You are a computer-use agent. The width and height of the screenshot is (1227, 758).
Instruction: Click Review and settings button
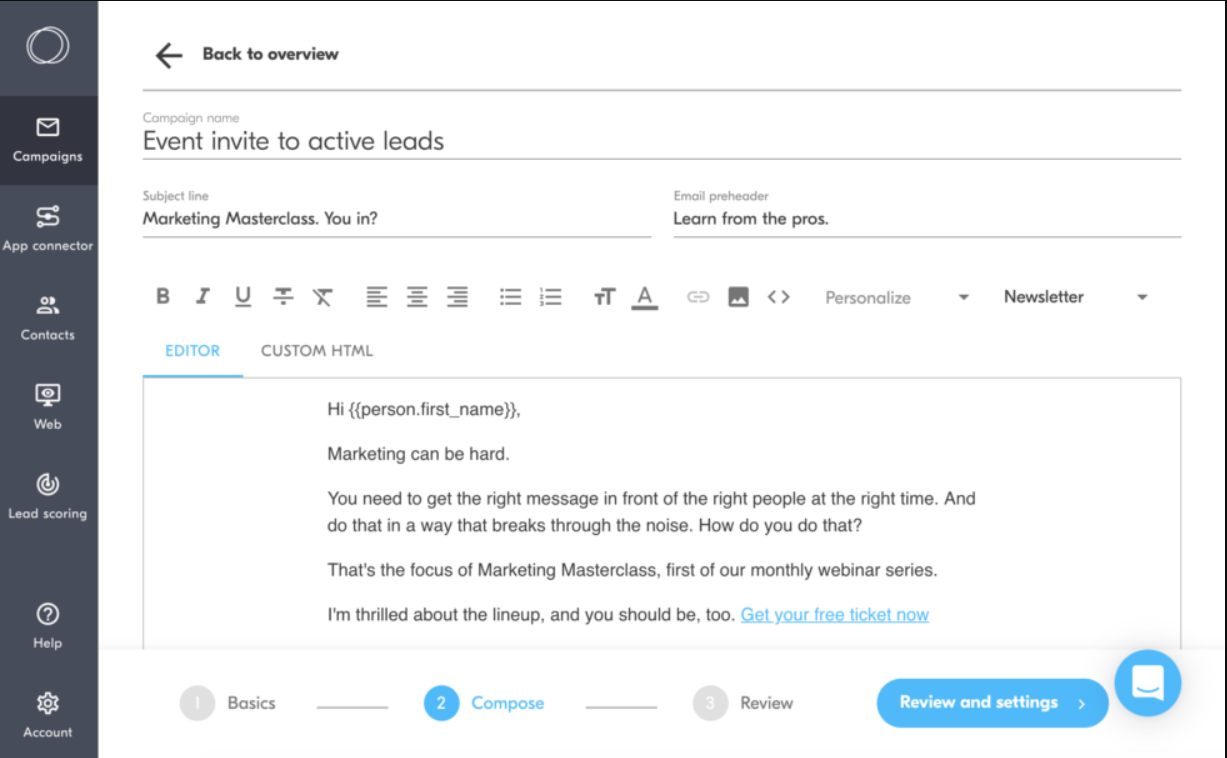[x=991, y=702]
